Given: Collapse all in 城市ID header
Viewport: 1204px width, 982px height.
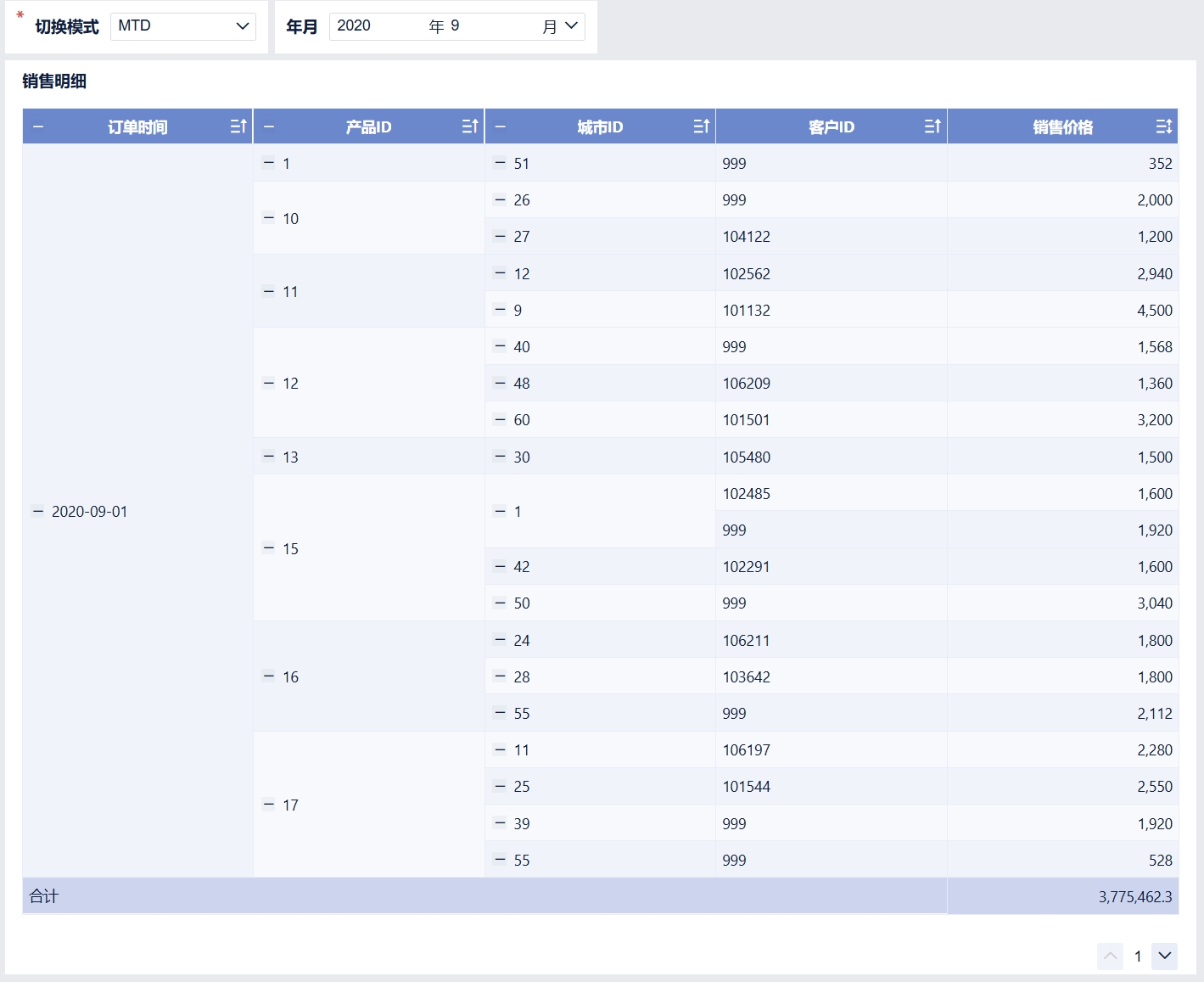Looking at the screenshot, I should pyautogui.click(x=501, y=126).
